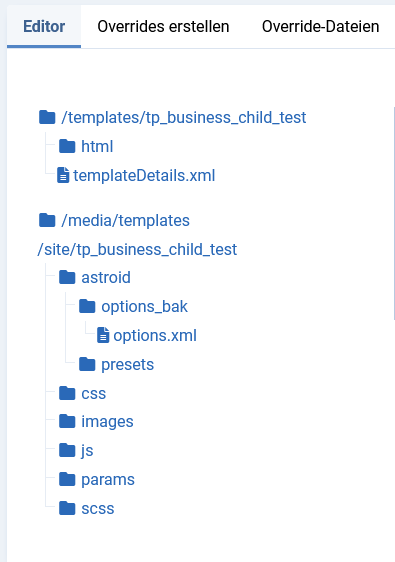Image resolution: width=395 pixels, height=562 pixels.
Task: Collapse the /templates/tp_business_child_test path label
Action: (x=184, y=118)
